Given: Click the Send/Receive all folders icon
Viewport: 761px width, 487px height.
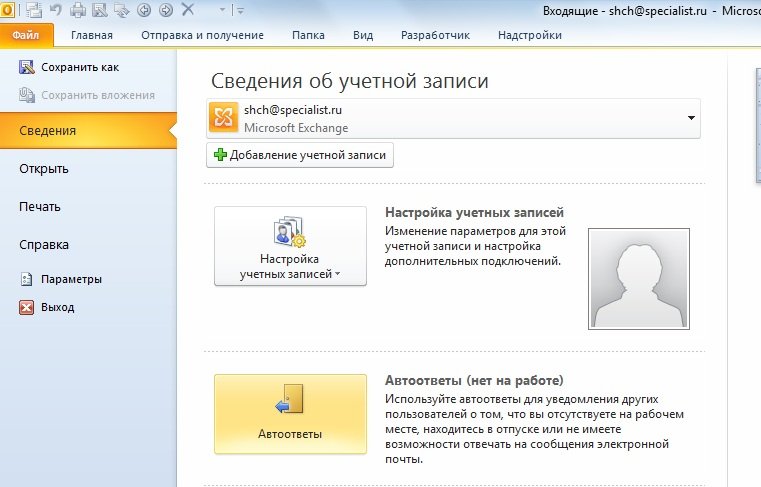Looking at the screenshot, I should click(36, 10).
